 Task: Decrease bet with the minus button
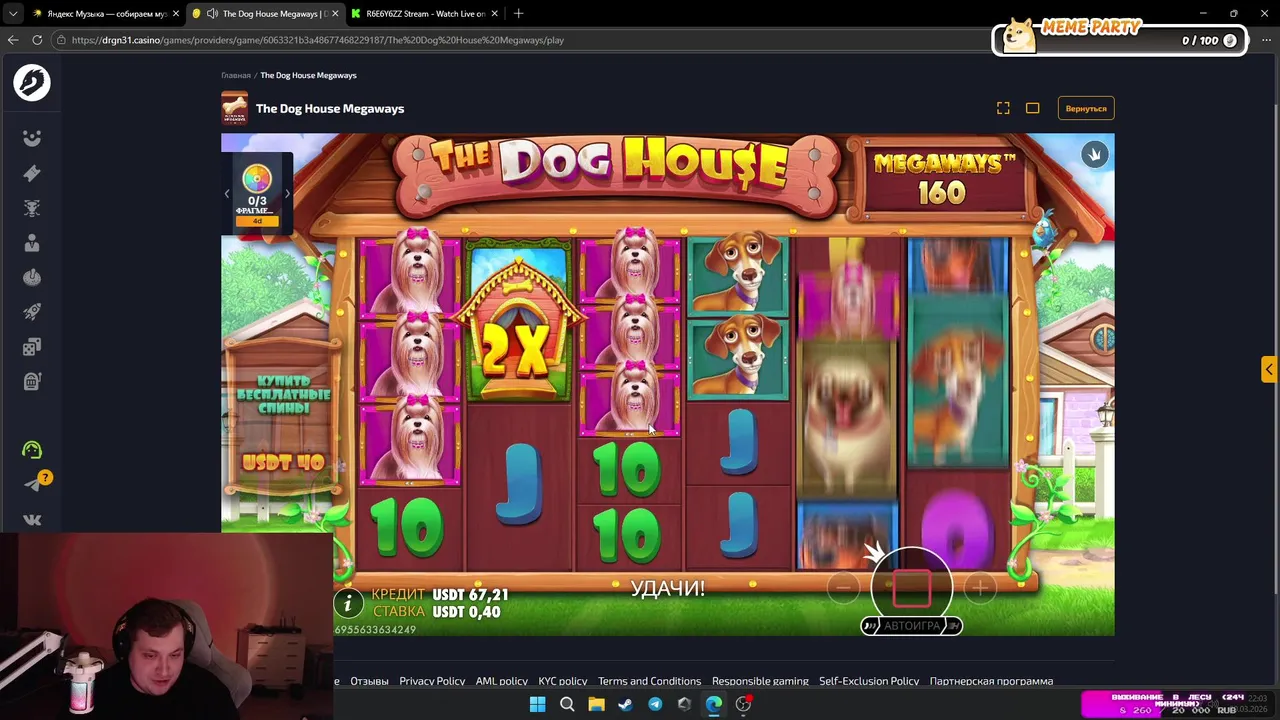[843, 588]
